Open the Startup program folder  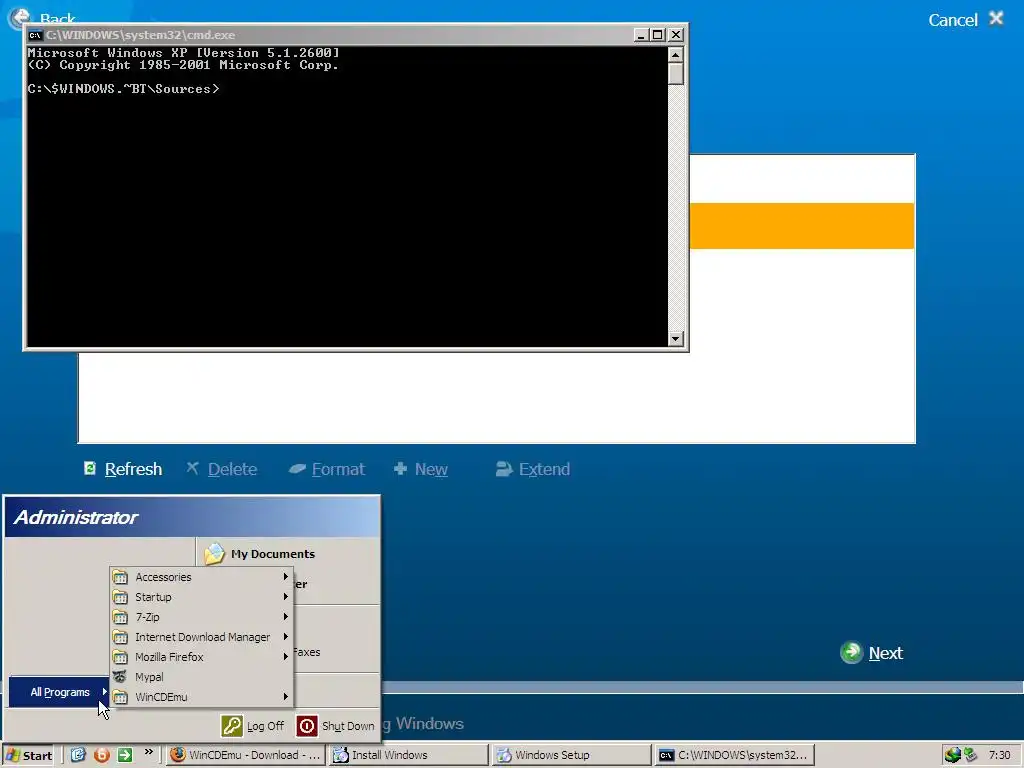pyautogui.click(x=201, y=597)
